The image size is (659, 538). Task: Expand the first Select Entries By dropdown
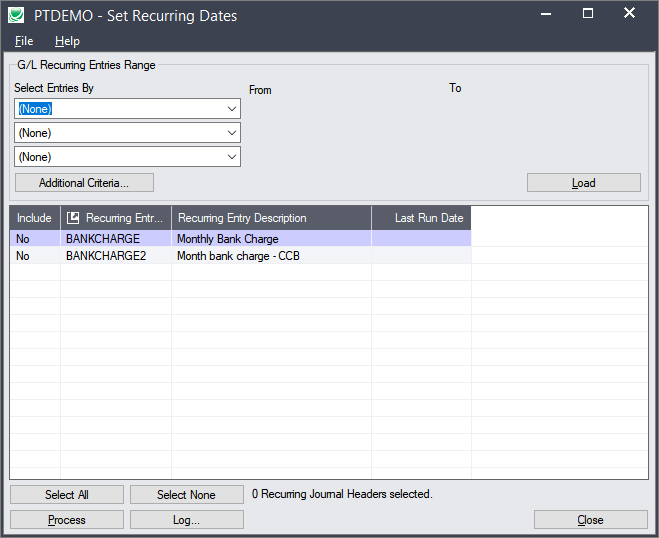[231, 108]
